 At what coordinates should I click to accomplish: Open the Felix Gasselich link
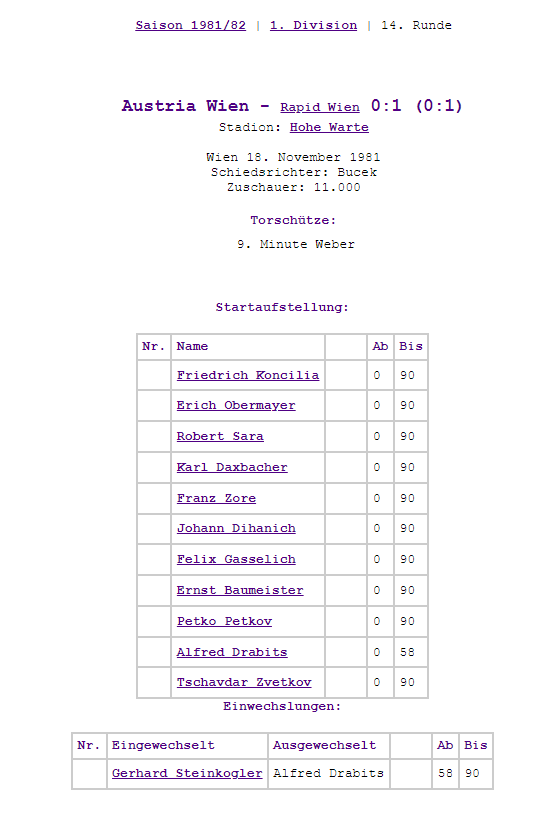(x=236, y=559)
